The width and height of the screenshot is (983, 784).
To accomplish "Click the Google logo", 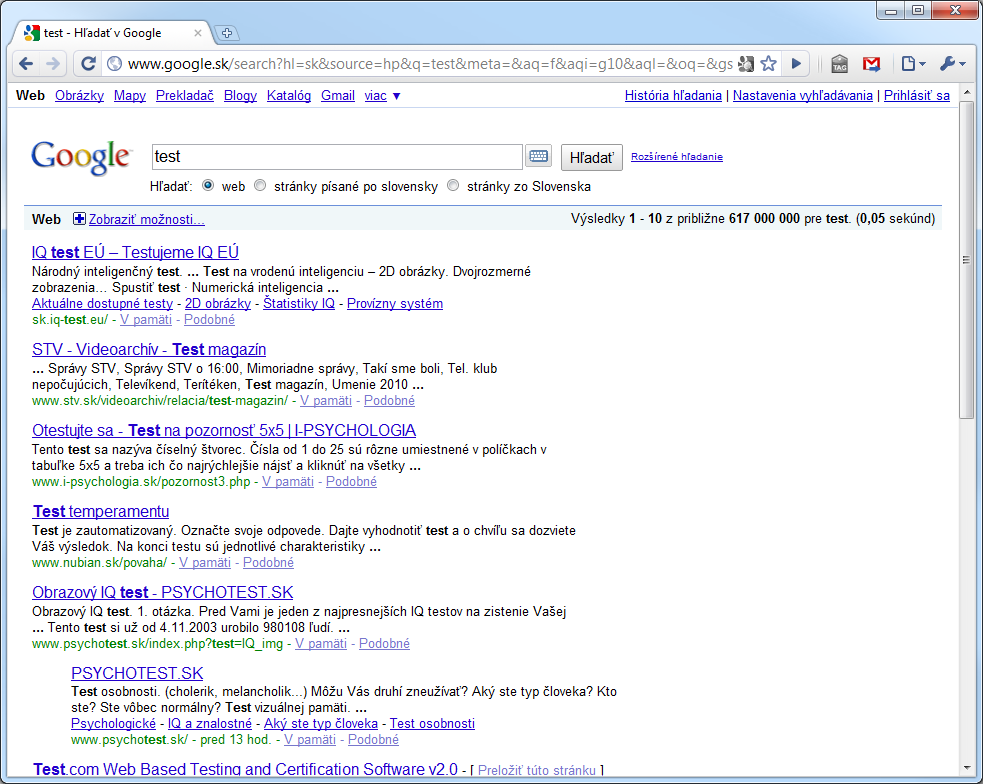I will tap(81, 157).
